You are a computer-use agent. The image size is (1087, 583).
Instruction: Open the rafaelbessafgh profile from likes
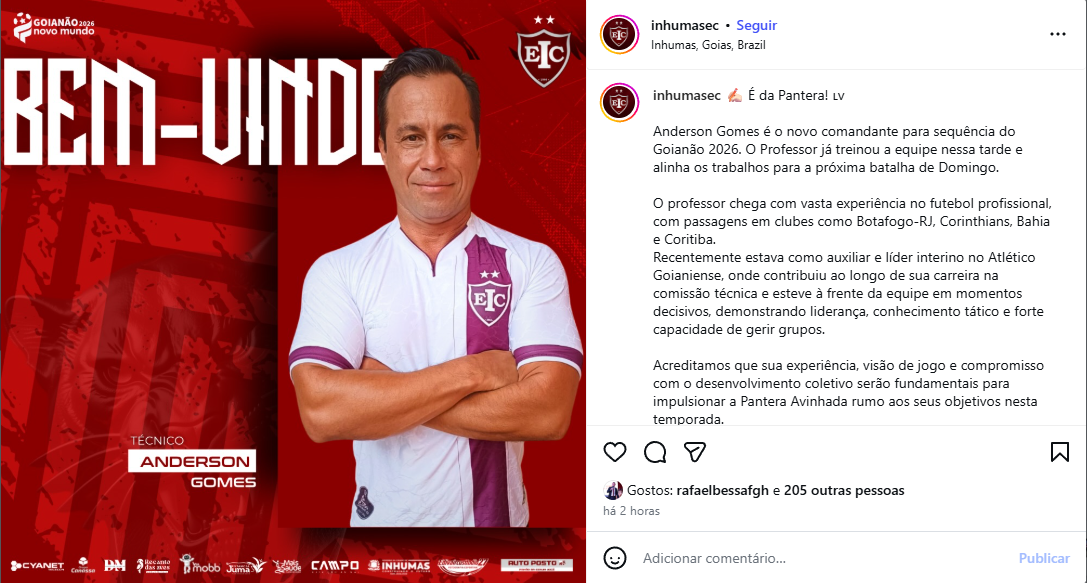point(722,490)
